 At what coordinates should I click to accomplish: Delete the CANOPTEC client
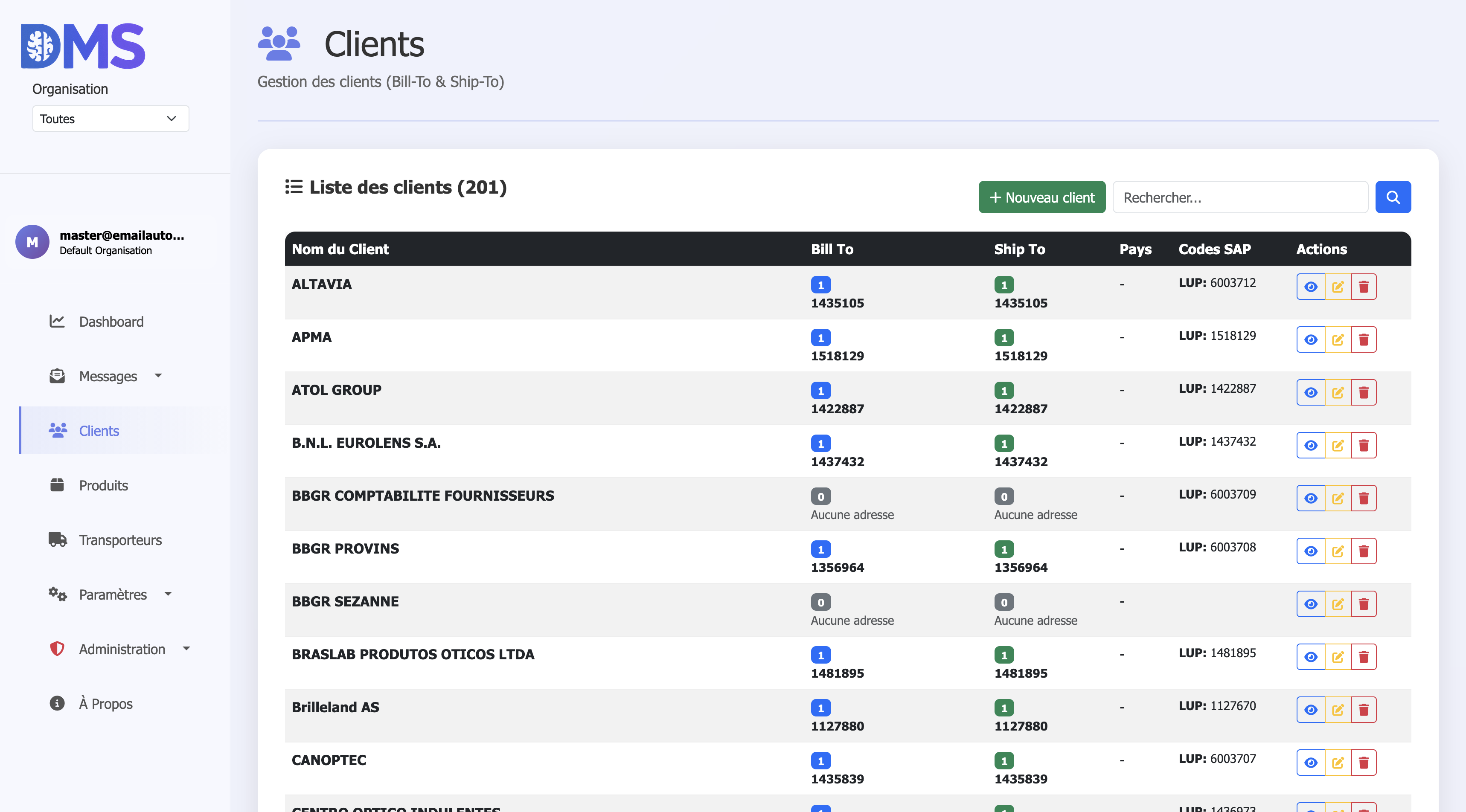(x=1364, y=763)
